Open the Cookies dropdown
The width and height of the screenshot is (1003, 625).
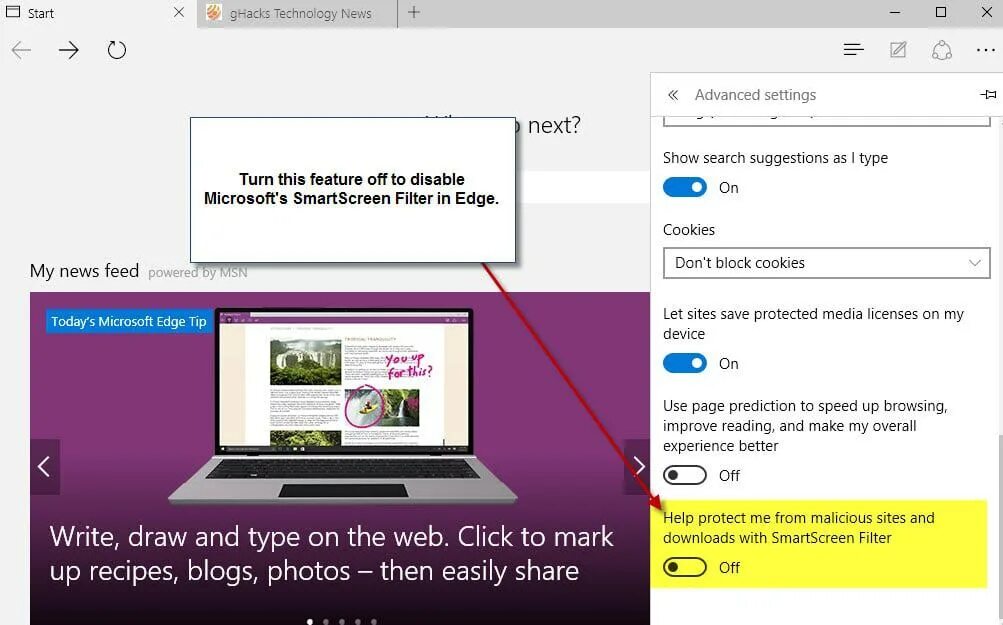coord(826,263)
